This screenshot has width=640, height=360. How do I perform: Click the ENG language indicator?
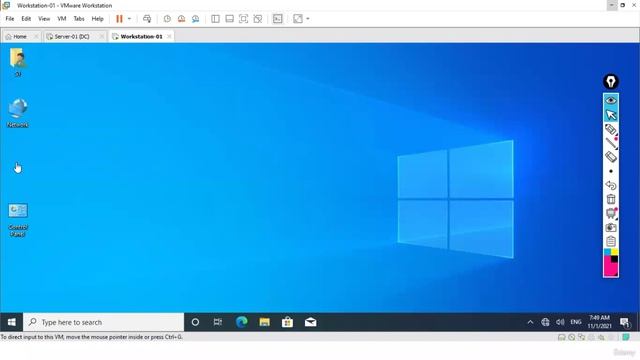pyautogui.click(x=576, y=322)
